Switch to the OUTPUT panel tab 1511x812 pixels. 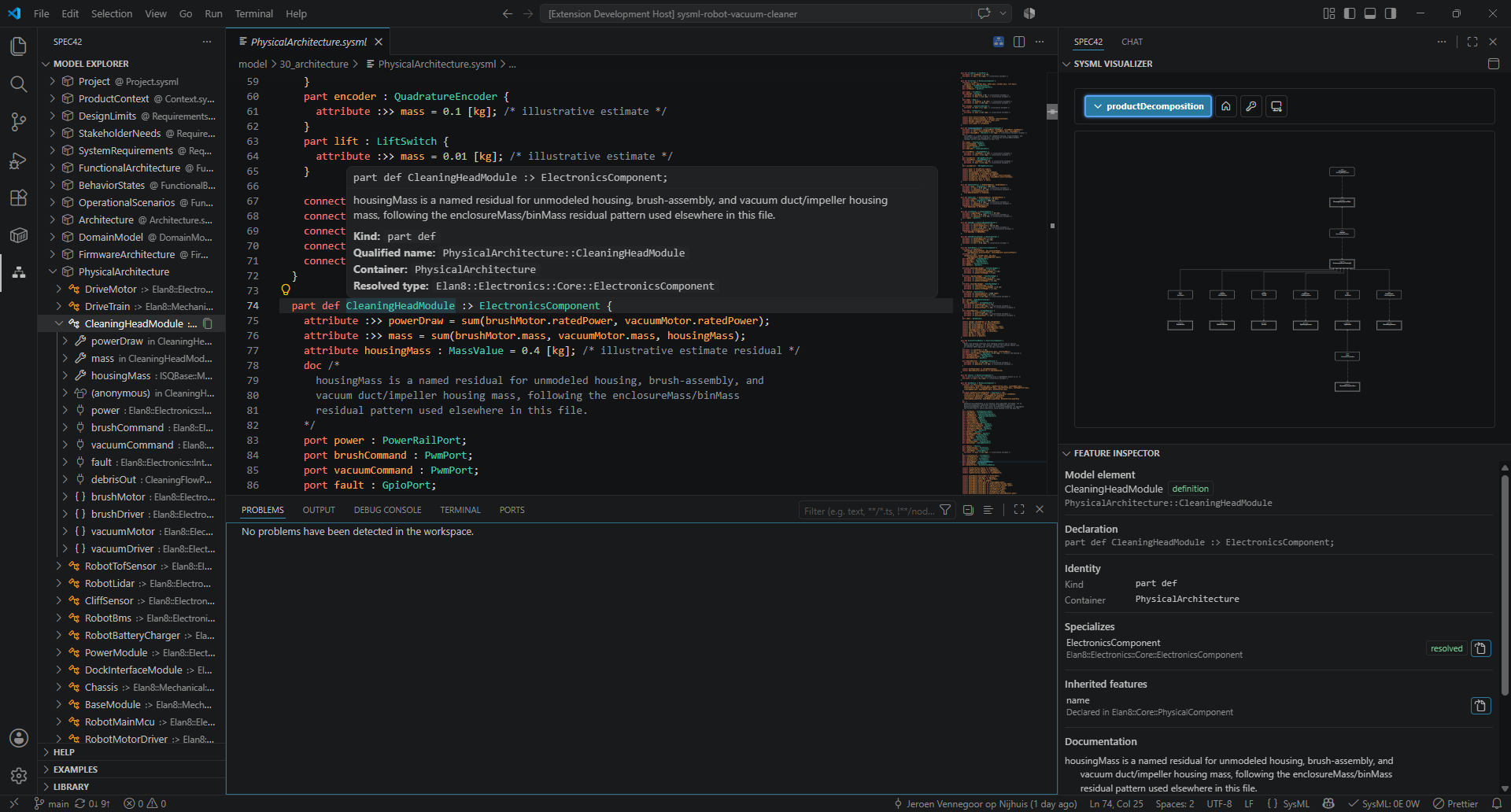coord(319,510)
